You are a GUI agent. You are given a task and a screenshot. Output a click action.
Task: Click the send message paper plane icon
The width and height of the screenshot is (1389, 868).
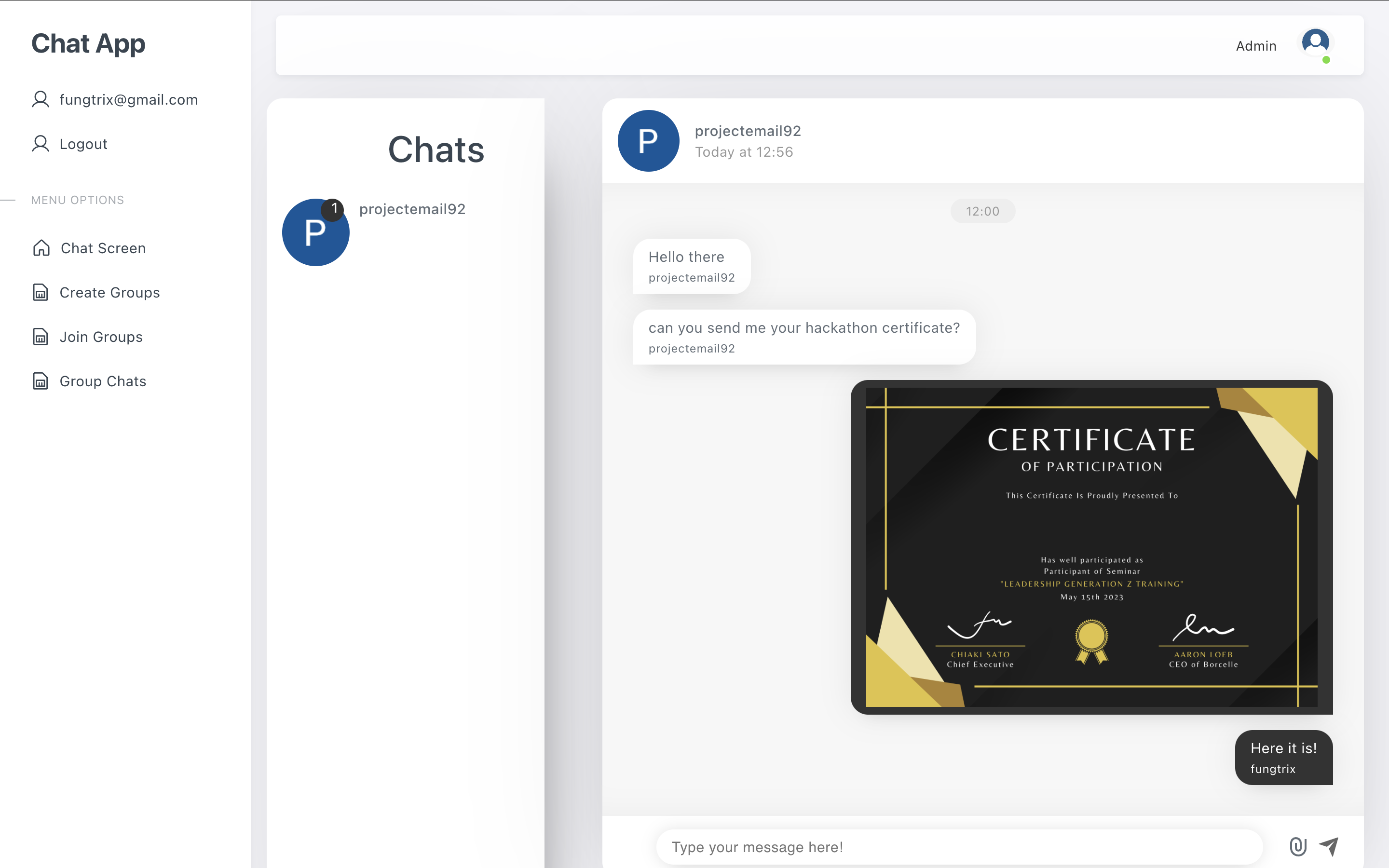(1329, 846)
